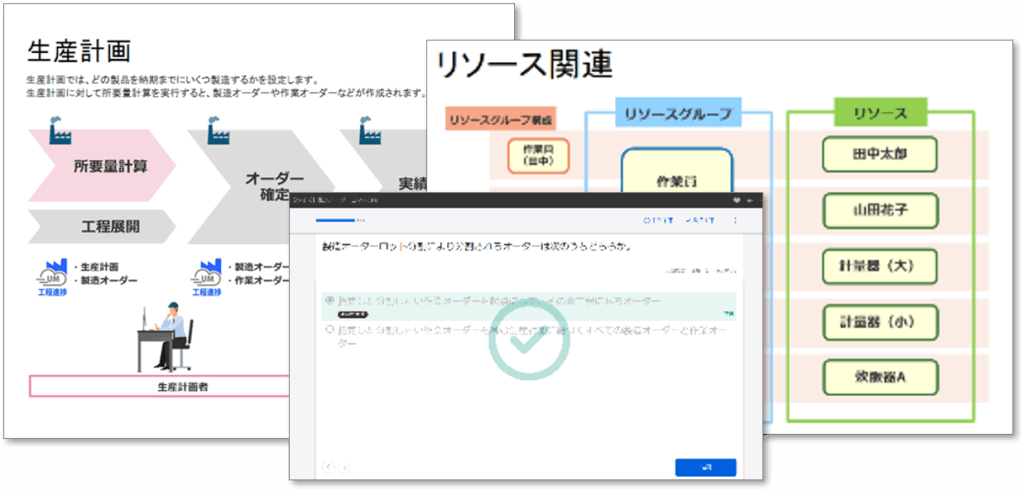Click blue header link nearest the kebab menu
The width and height of the screenshot is (1024, 491).
(699, 221)
